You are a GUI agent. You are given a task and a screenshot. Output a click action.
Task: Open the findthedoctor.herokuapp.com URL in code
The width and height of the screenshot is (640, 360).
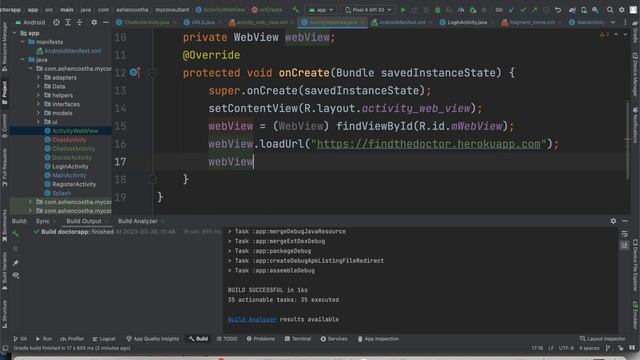point(429,144)
